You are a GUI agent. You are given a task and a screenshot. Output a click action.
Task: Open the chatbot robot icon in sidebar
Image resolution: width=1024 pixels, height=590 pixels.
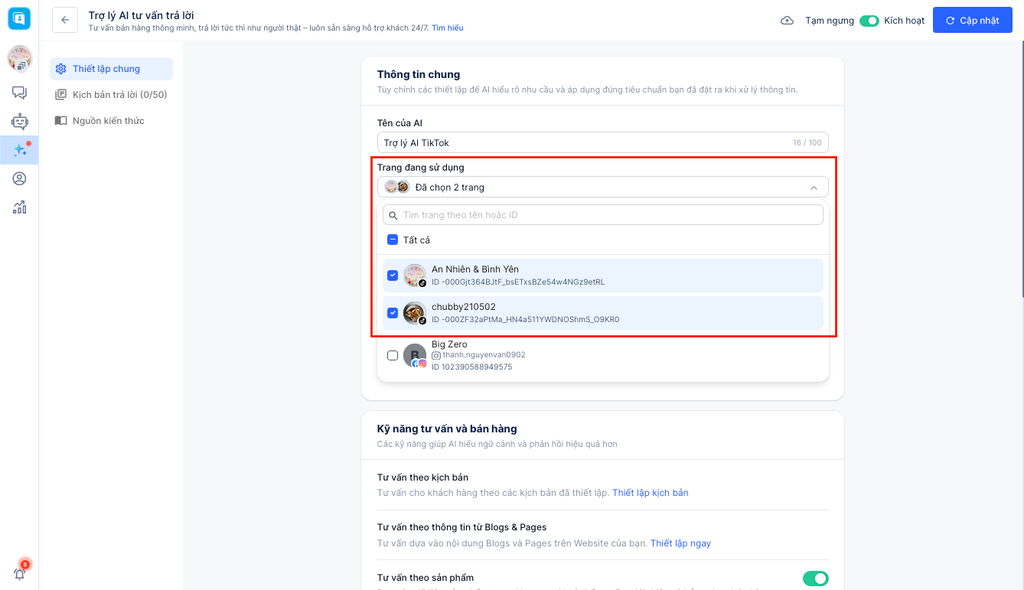click(x=19, y=121)
